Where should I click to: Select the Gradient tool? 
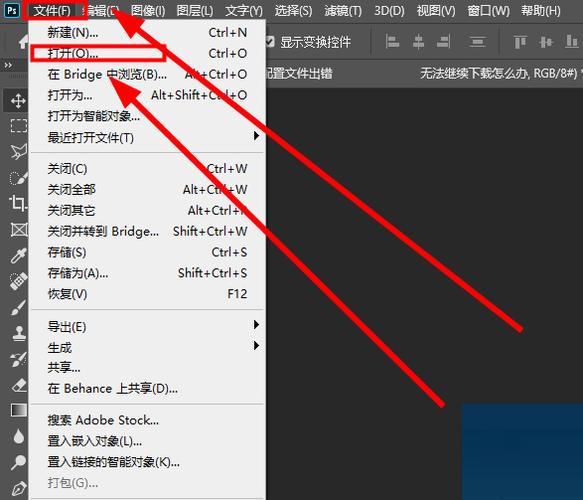[x=19, y=410]
